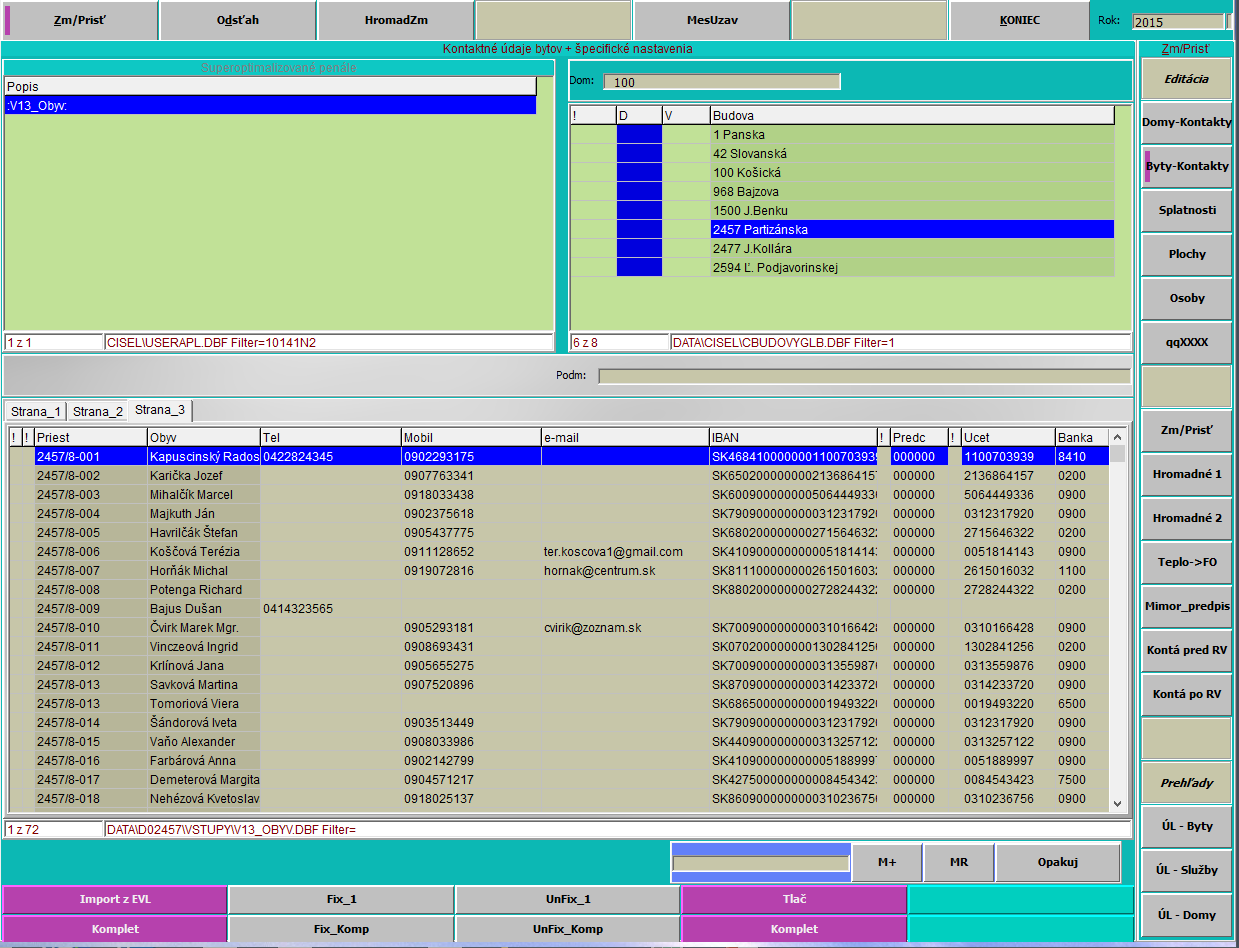Click Import z EVL button
1239x948 pixels.
click(114, 899)
